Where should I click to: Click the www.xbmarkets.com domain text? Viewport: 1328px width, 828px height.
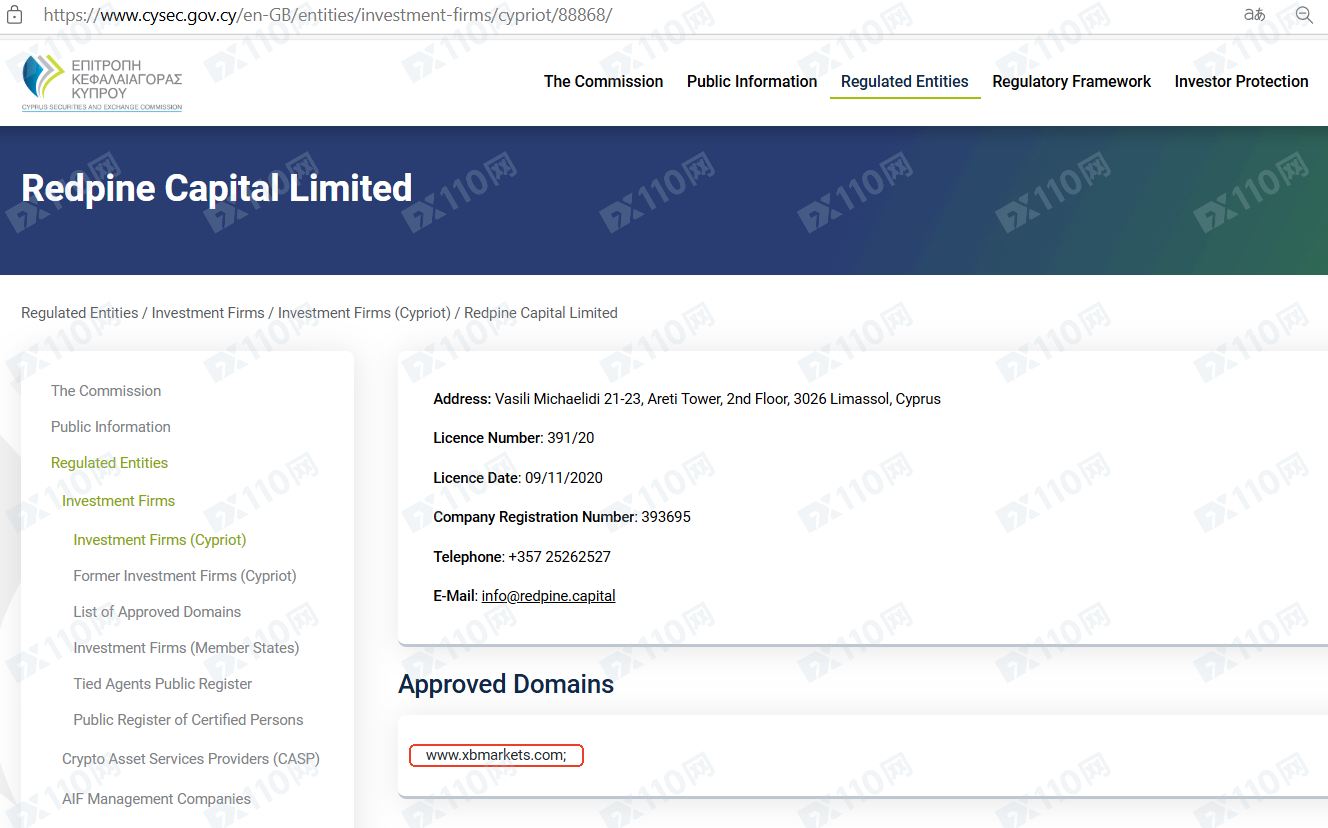pos(496,755)
